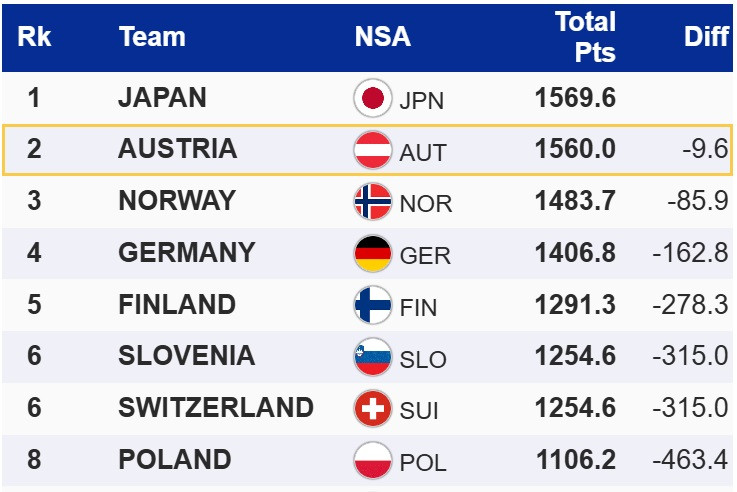The height and width of the screenshot is (492, 737).
Task: Click the NSA column header
Action: [x=382, y=37]
